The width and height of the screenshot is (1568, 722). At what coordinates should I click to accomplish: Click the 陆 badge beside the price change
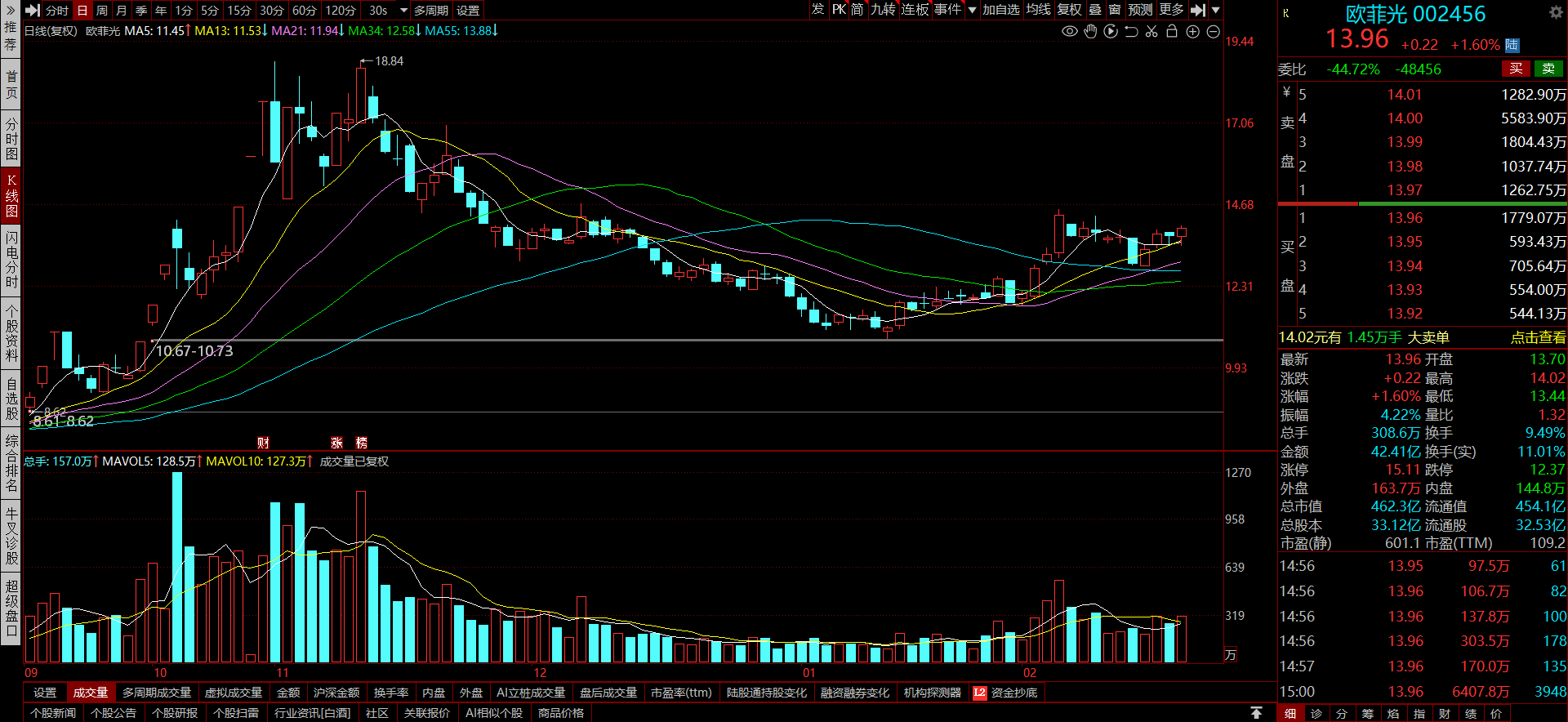click(1512, 45)
